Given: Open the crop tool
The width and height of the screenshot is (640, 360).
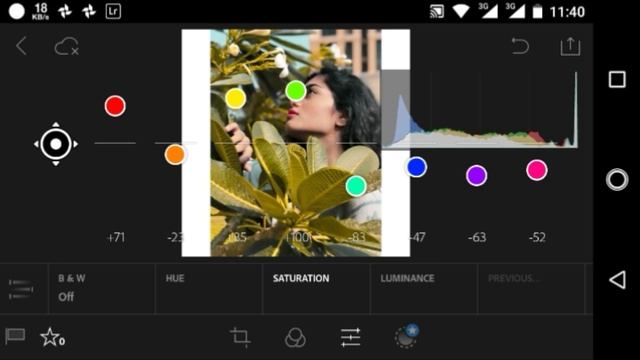Looking at the screenshot, I should pyautogui.click(x=240, y=337).
